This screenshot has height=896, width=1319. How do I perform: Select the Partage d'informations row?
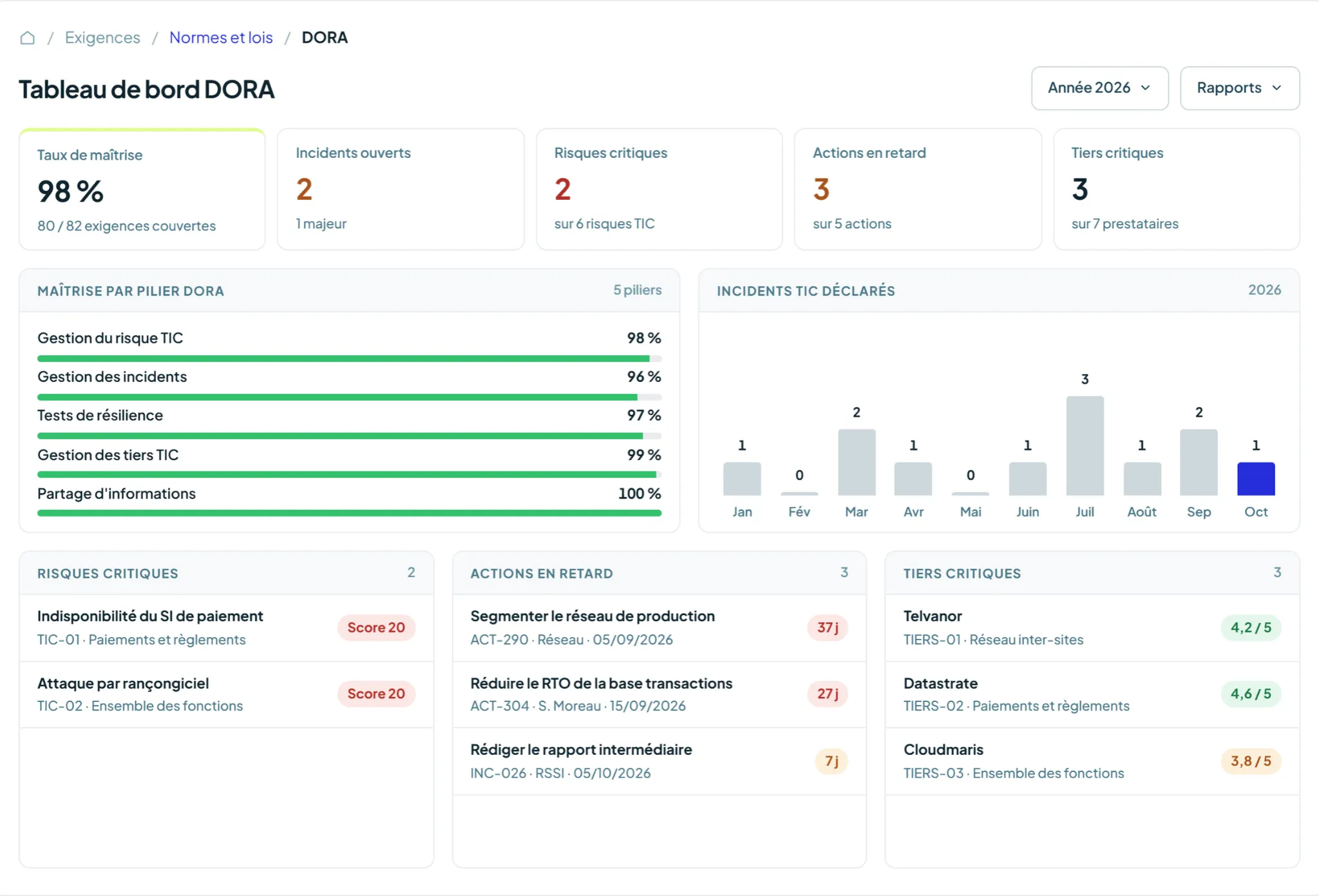(349, 502)
